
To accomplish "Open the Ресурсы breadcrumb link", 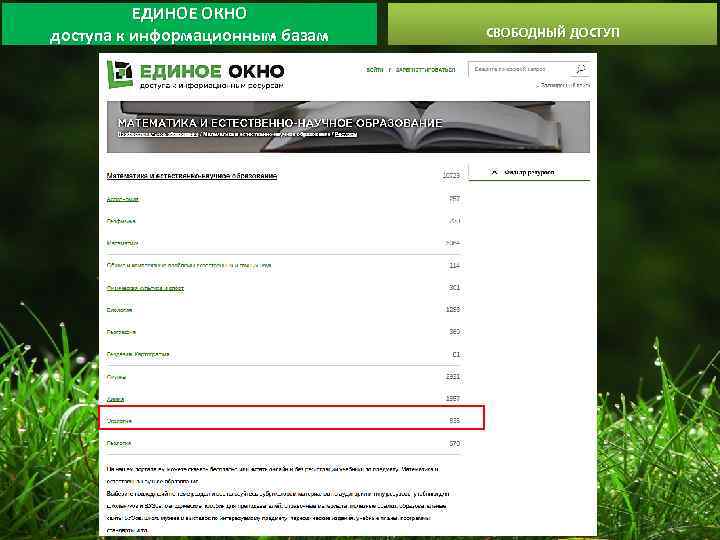I will tap(346, 135).
